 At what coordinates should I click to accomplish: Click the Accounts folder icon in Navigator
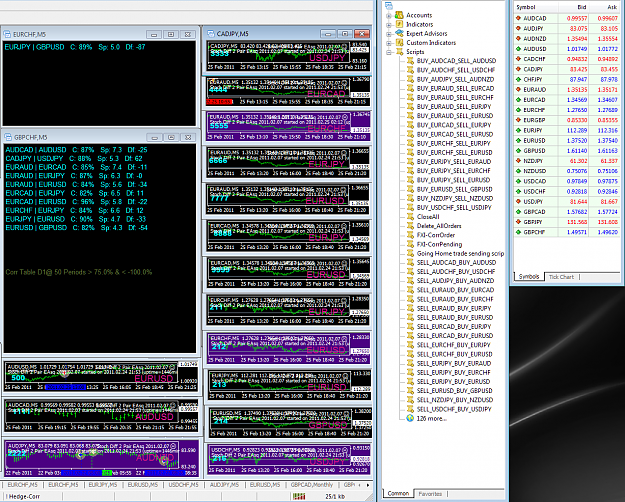pyautogui.click(x=399, y=15)
